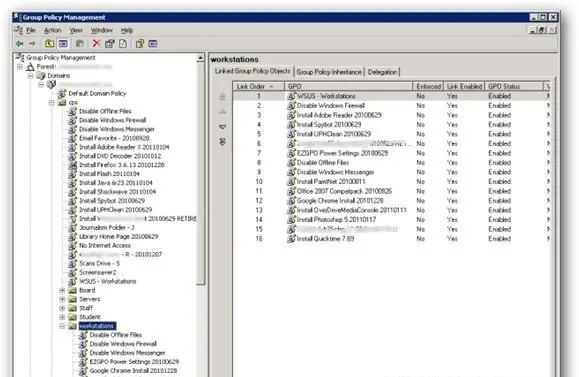This screenshot has height=377, width=579.
Task: Select Install OverDriveMediaConsole 20110111 list row
Action: coord(391,210)
